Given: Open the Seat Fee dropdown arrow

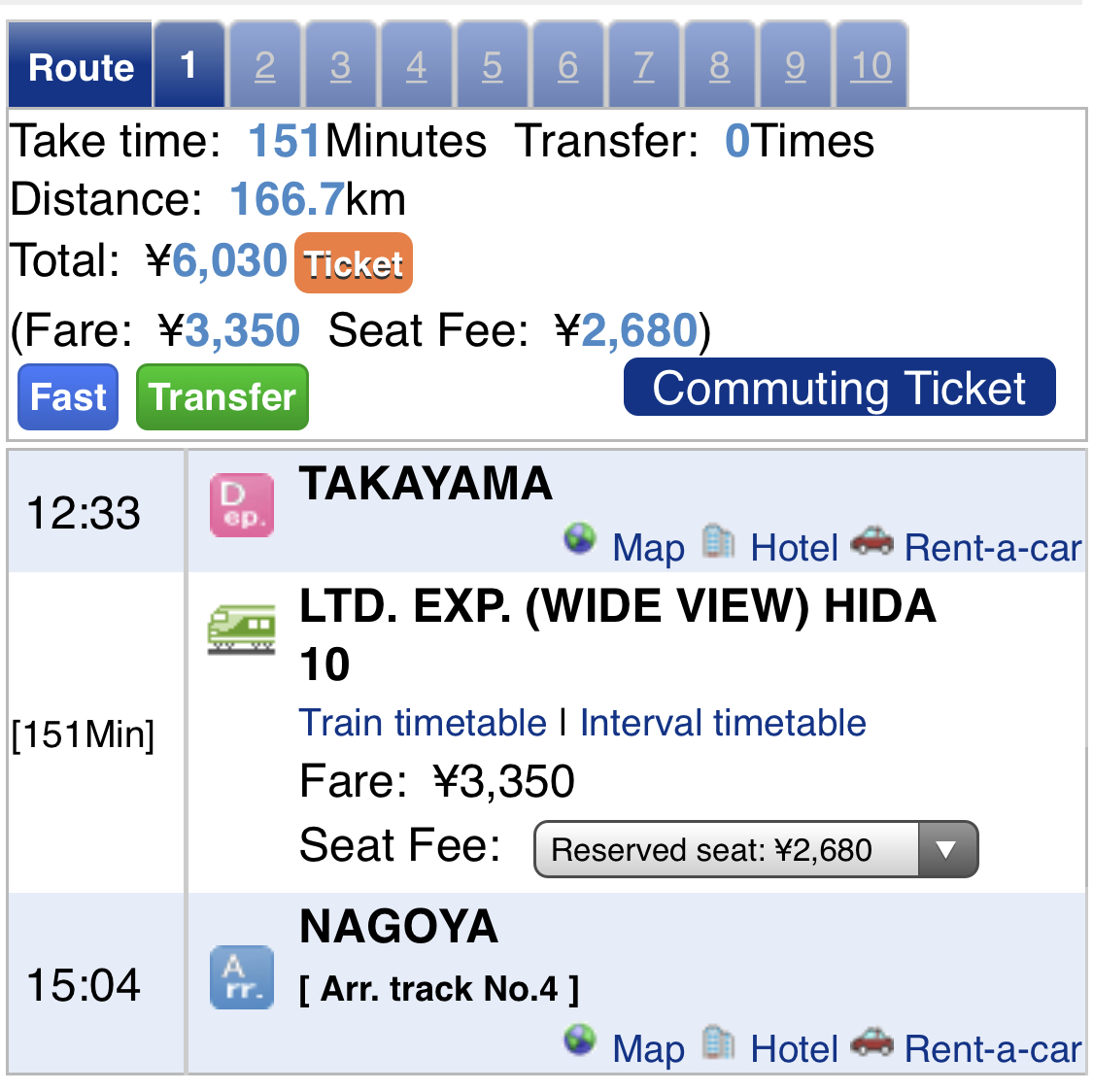Looking at the screenshot, I should pos(947,849).
